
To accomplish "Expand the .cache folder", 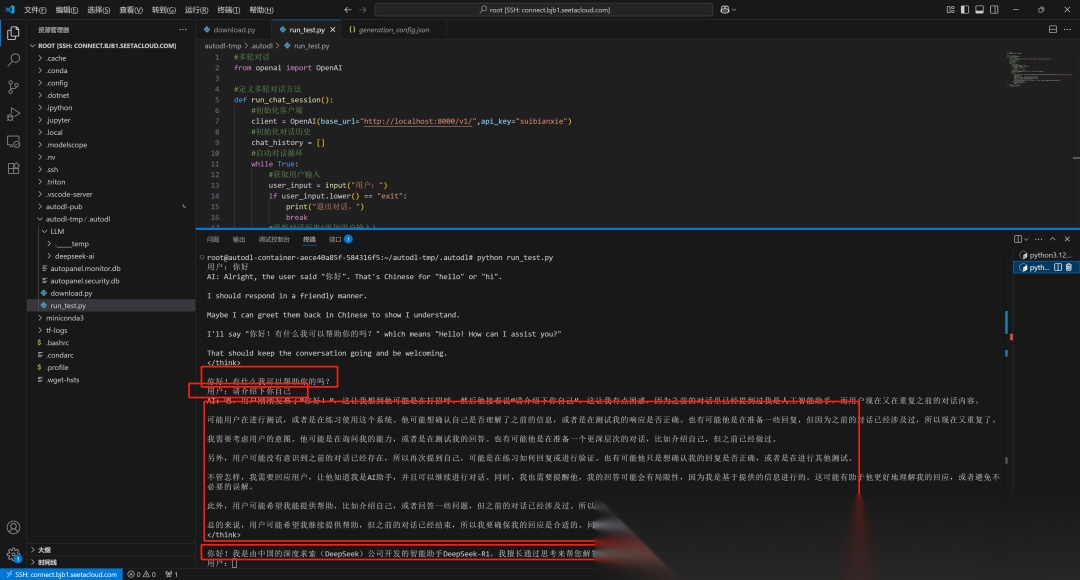I will [111, 59].
